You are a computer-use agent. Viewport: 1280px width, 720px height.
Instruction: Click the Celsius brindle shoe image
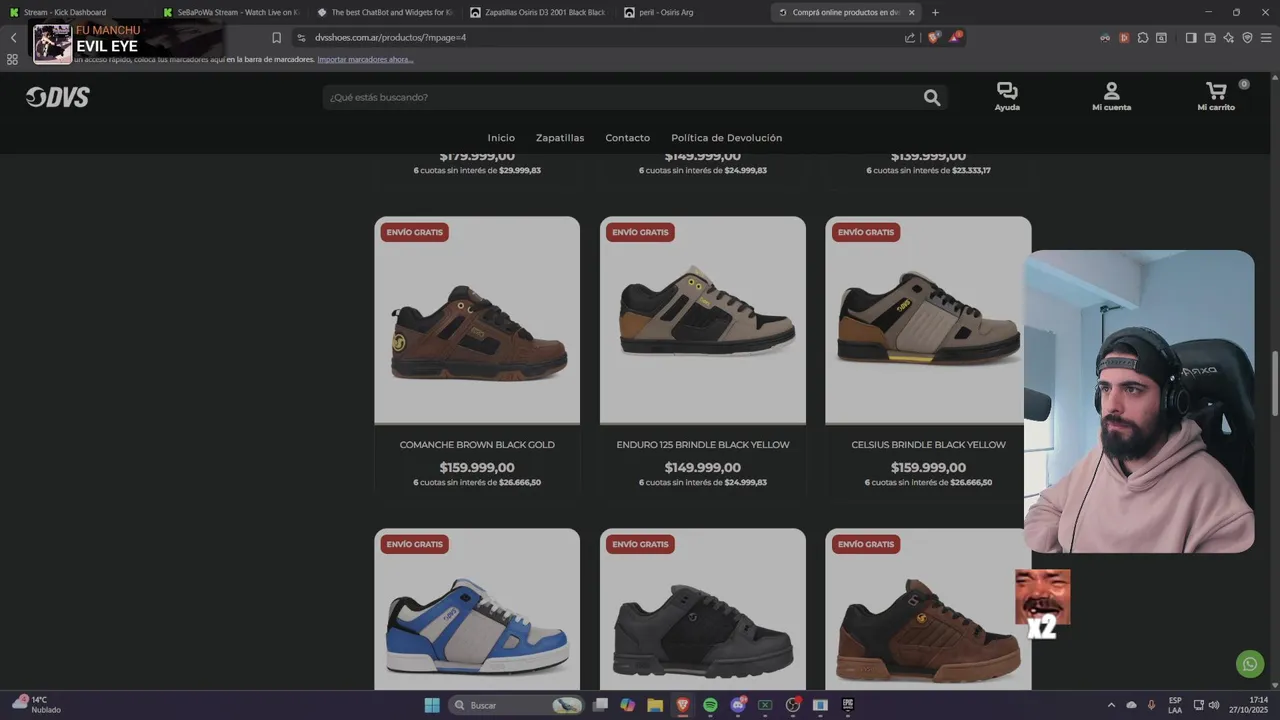928,320
